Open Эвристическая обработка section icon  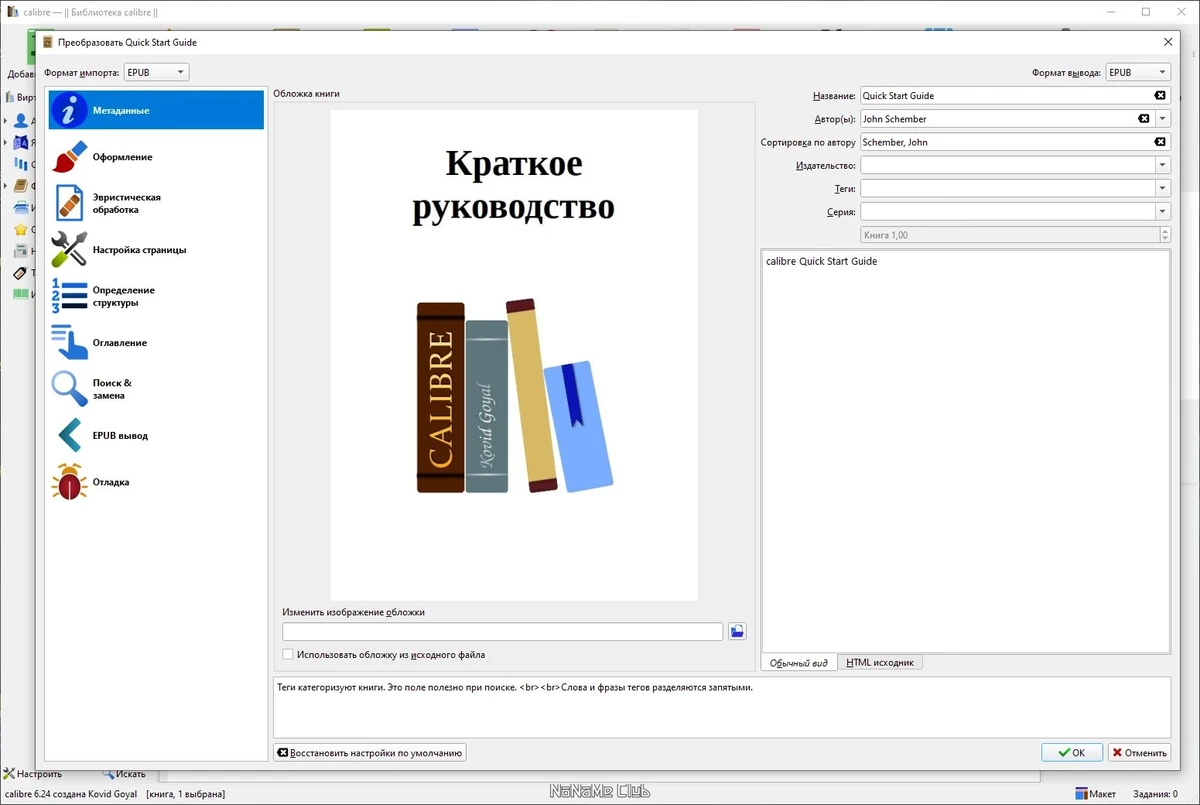pos(70,204)
